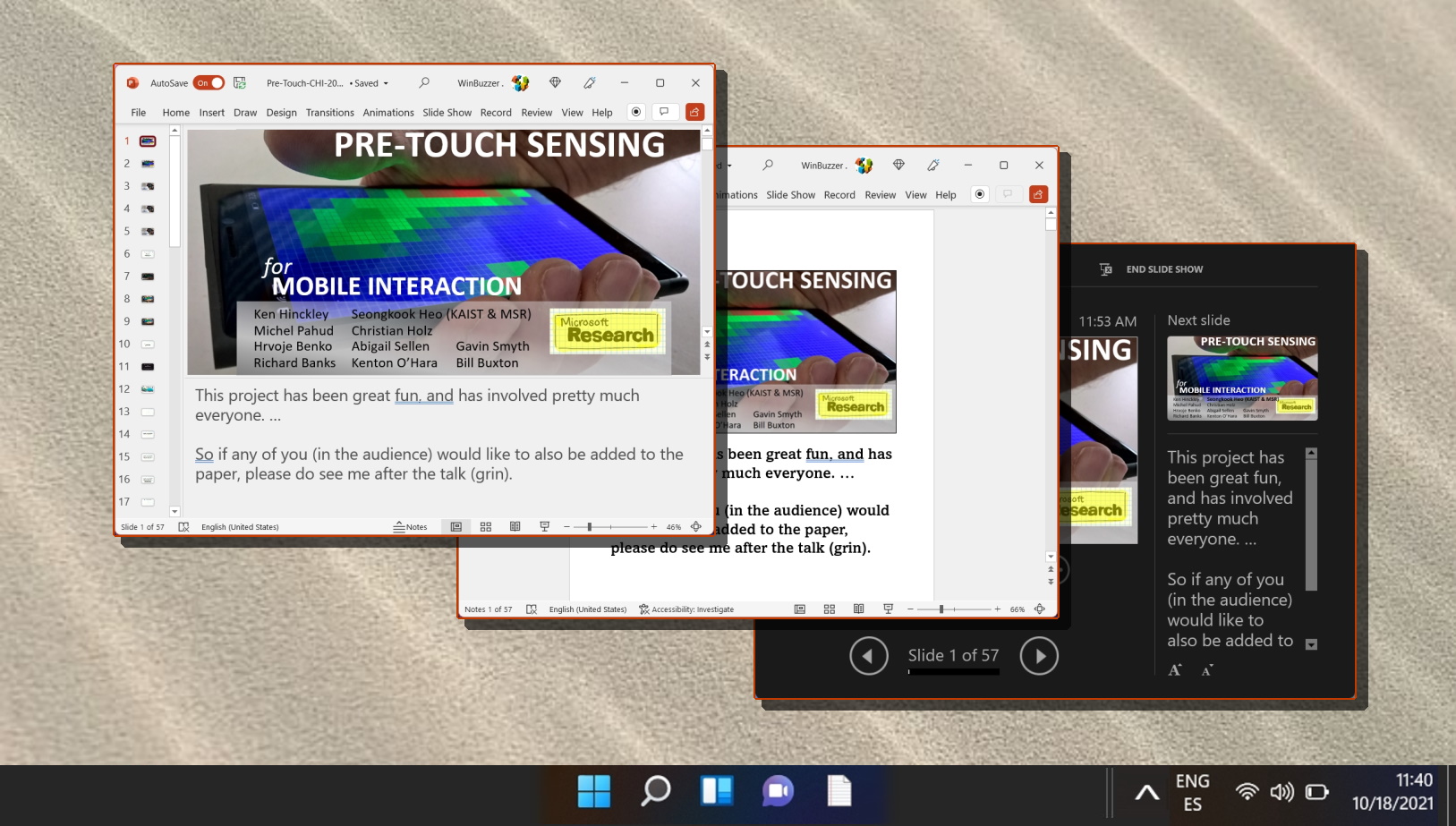Open WinBuzzer account avatar in front window
Screen dimensions: 1456x826
pos(521,83)
